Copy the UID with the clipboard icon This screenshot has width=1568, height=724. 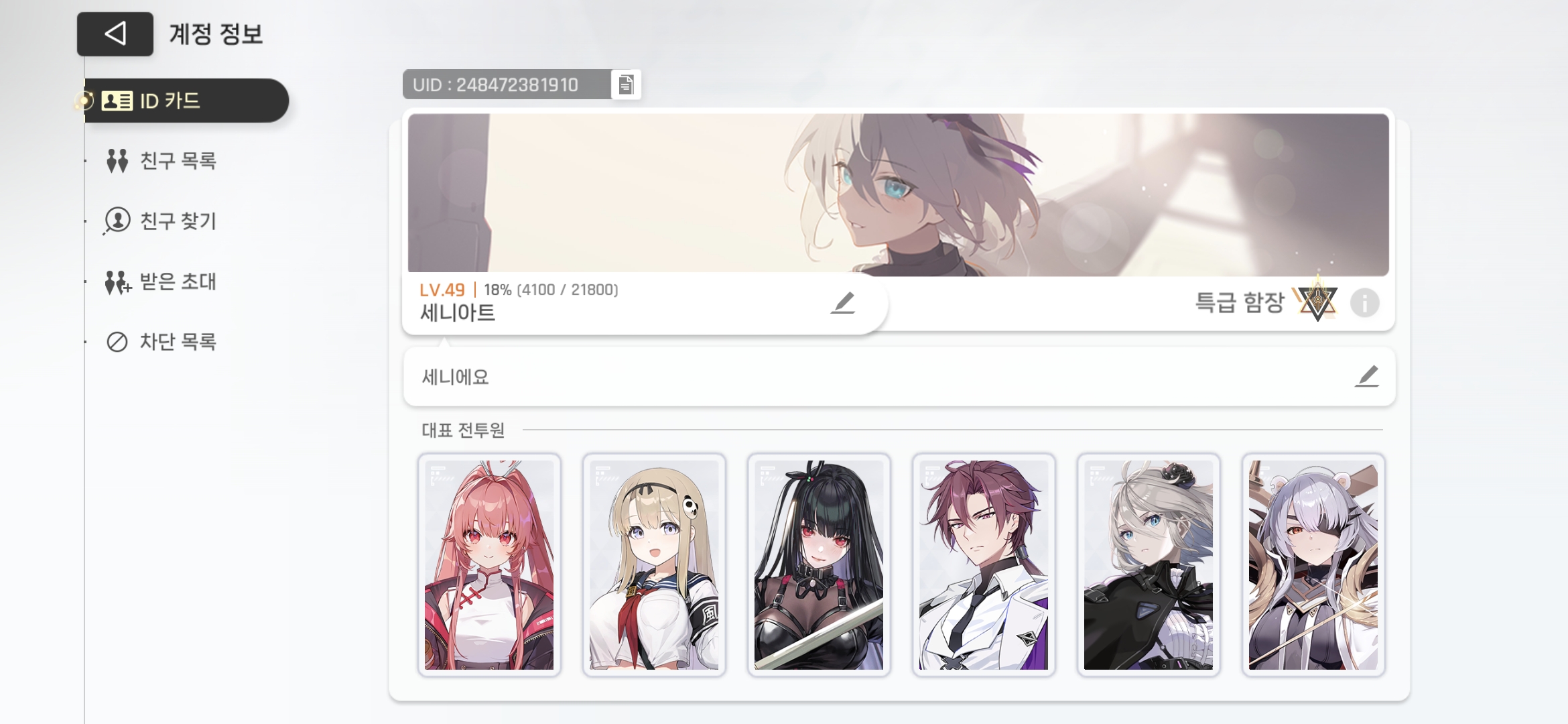pyautogui.click(x=626, y=84)
